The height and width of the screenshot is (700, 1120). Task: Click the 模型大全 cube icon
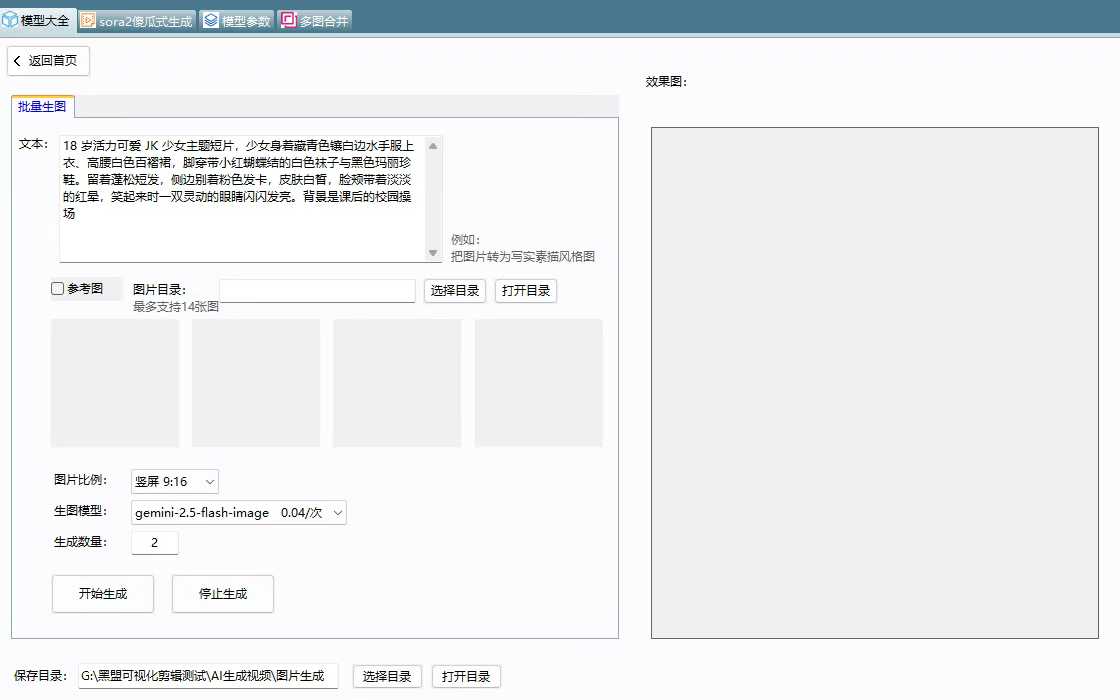[x=10, y=20]
